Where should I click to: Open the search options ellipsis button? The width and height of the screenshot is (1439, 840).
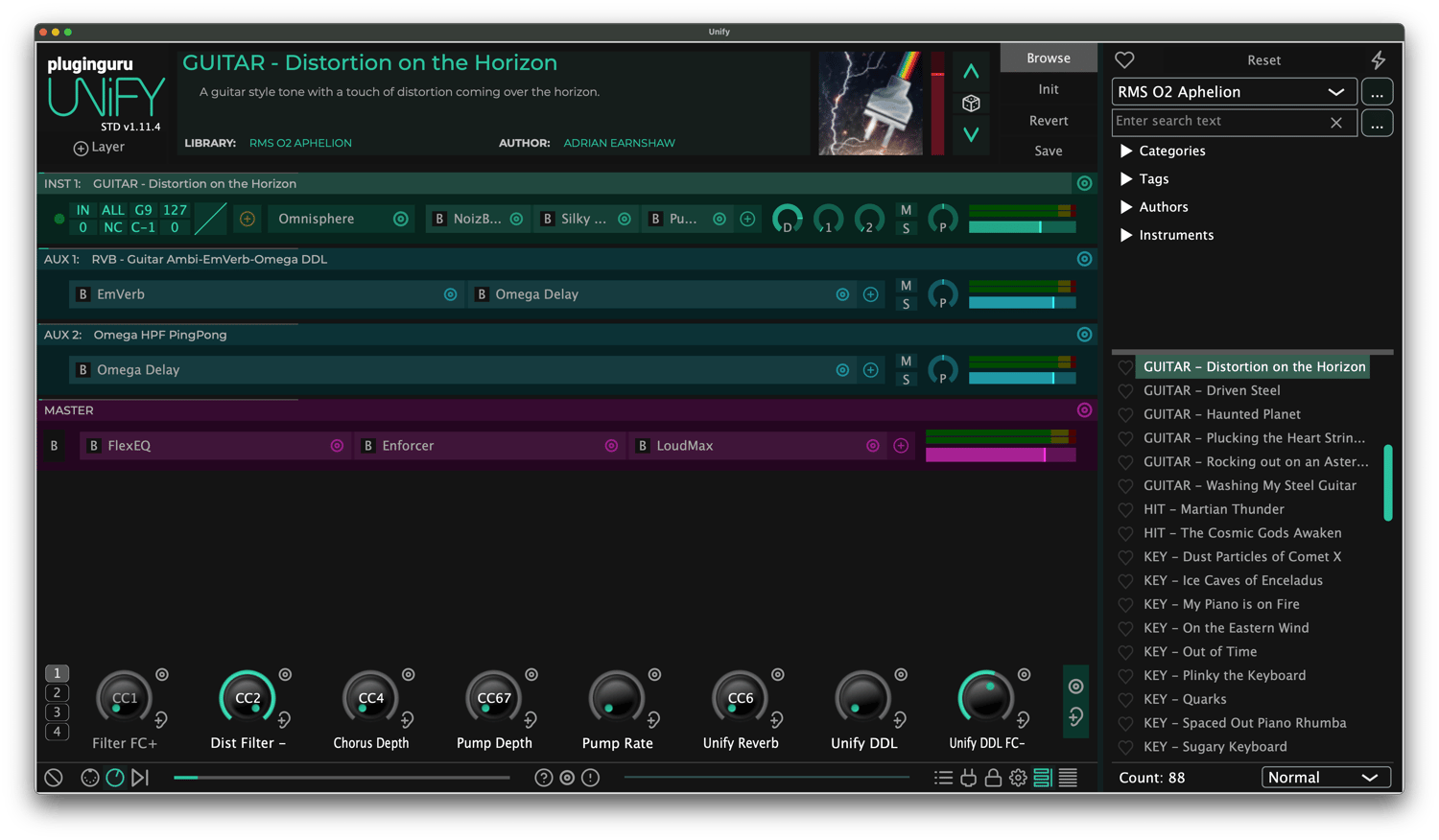point(1377,123)
